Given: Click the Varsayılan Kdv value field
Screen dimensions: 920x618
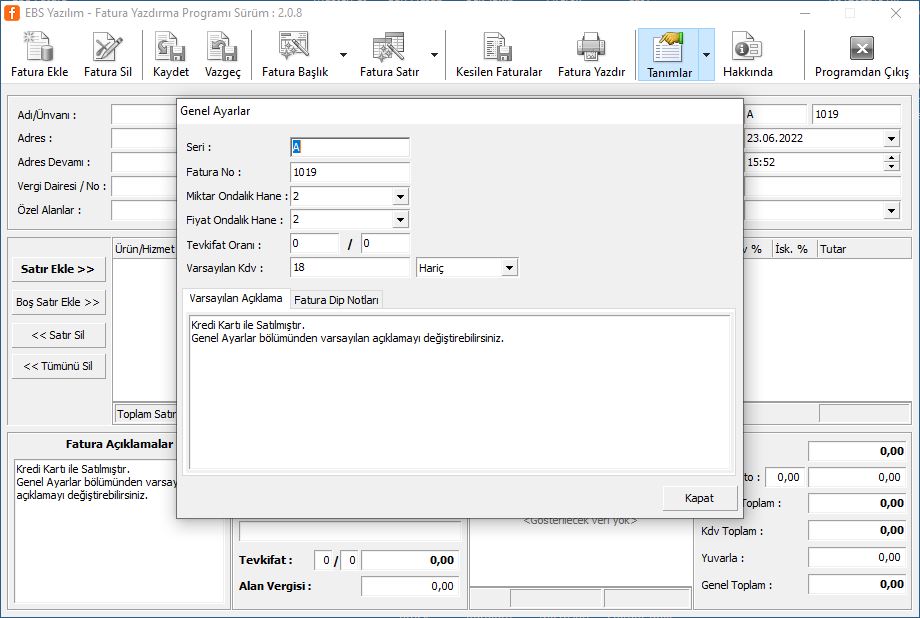Looking at the screenshot, I should coord(350,268).
